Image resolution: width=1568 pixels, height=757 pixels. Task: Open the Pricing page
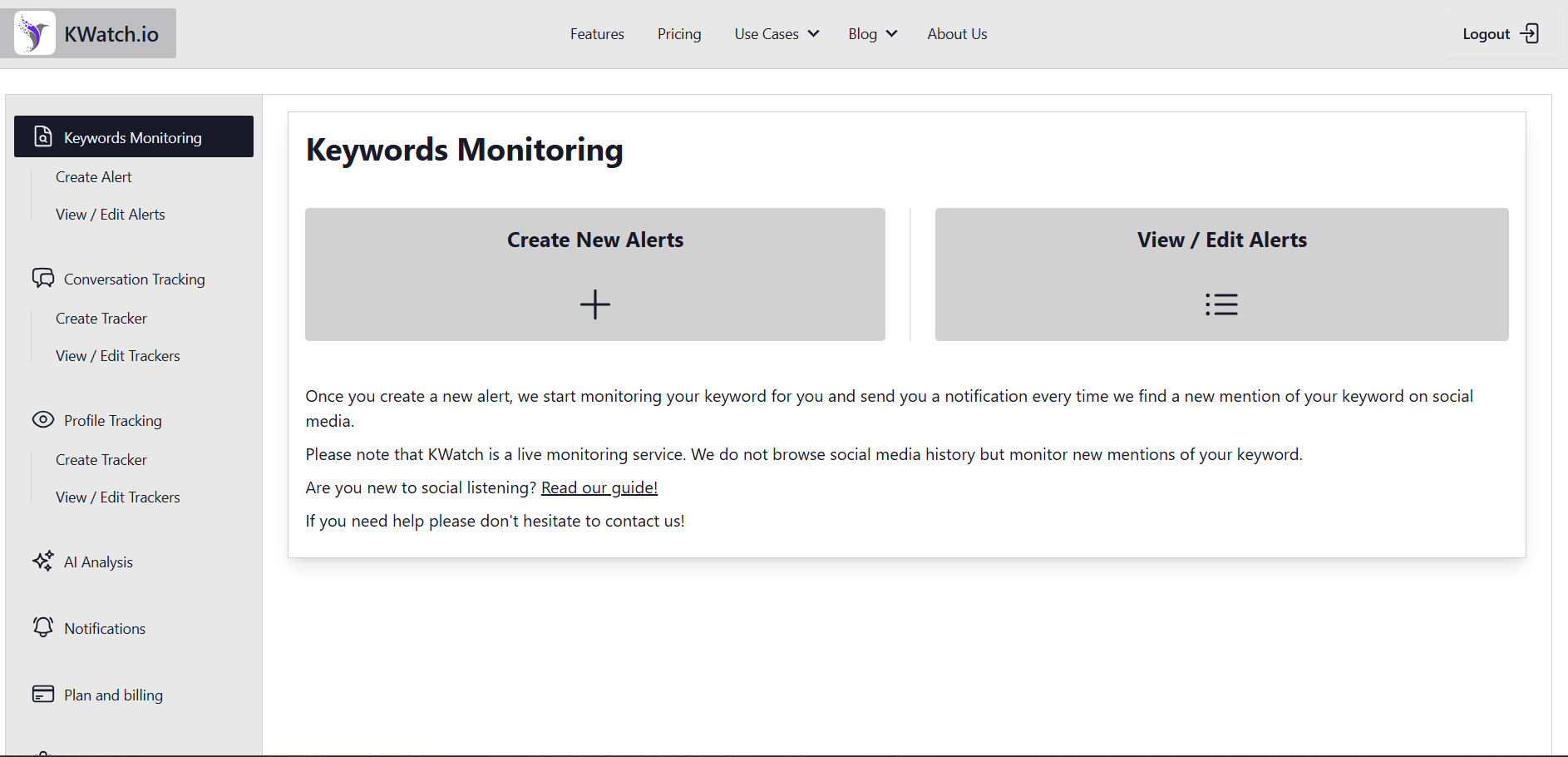coord(679,34)
